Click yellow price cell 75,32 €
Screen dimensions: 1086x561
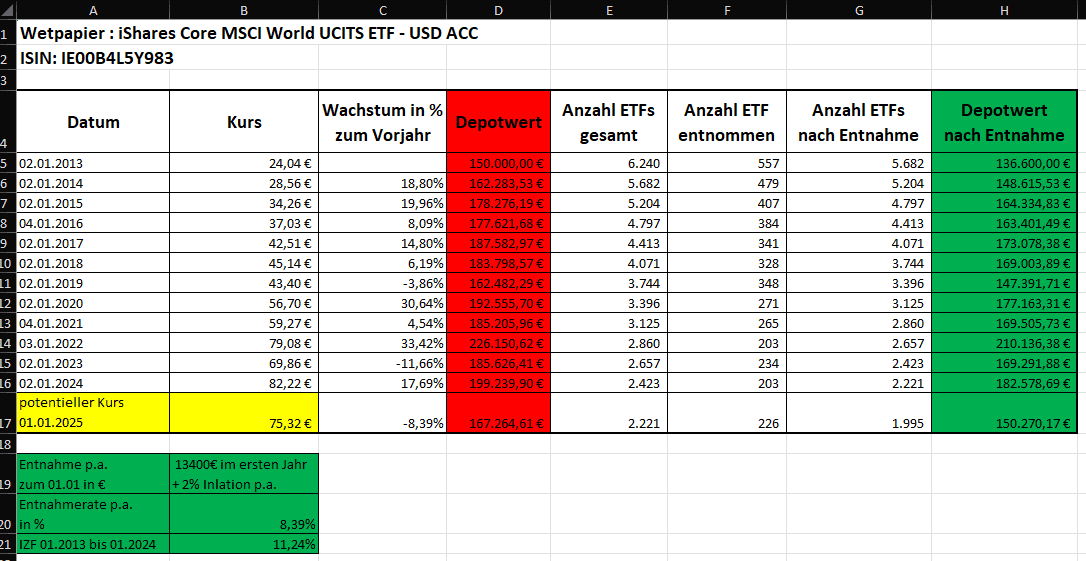pyautogui.click(x=244, y=413)
